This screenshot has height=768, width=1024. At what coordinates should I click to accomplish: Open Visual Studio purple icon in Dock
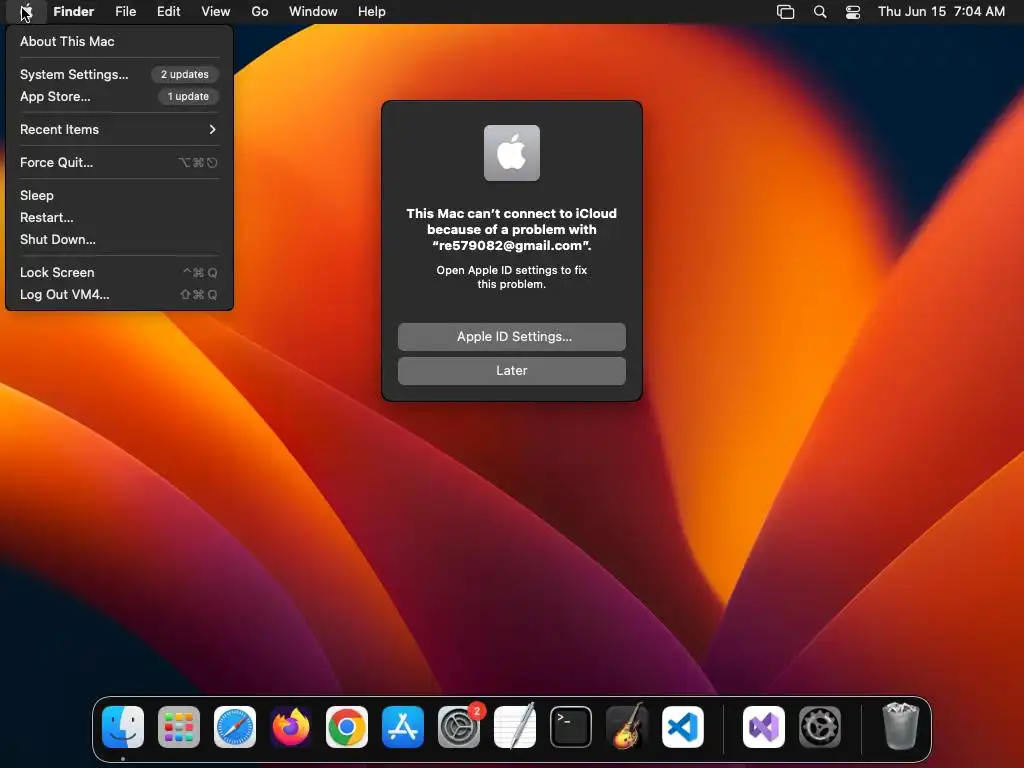(764, 727)
